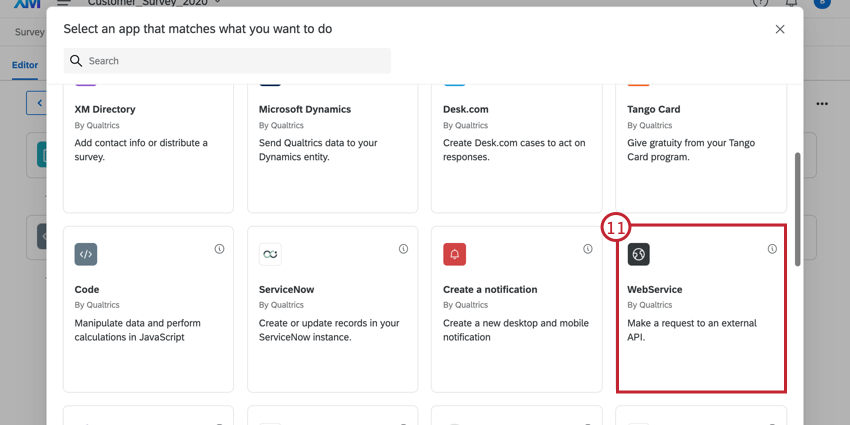Switch to the Editor tab
The height and width of the screenshot is (425, 850).
25,65
